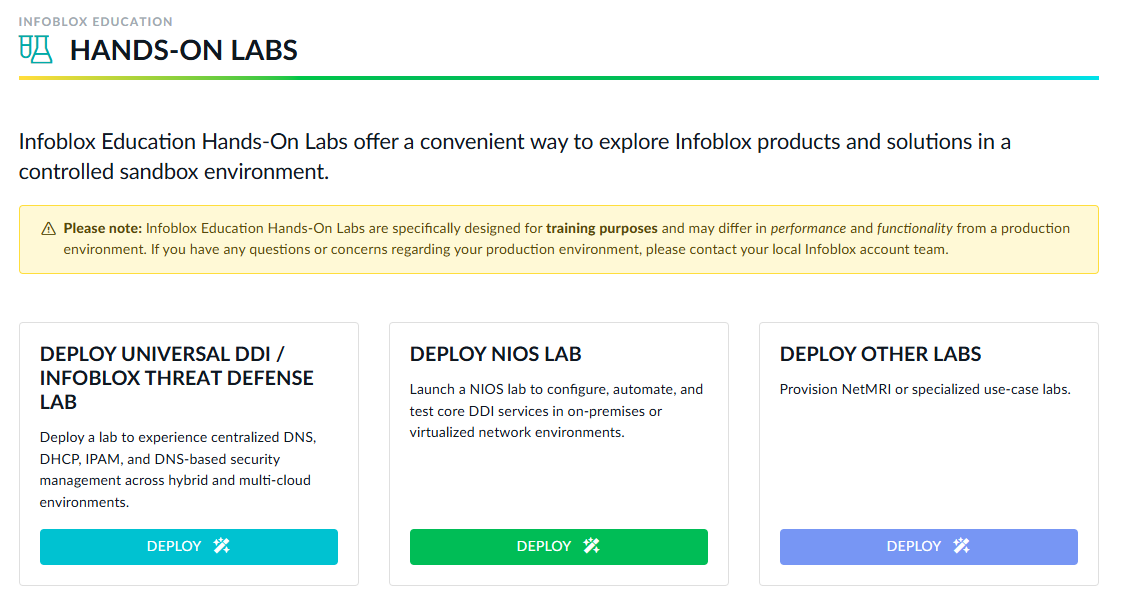
Task: Select the Deploy Universal DDI card heading
Action: click(x=177, y=378)
